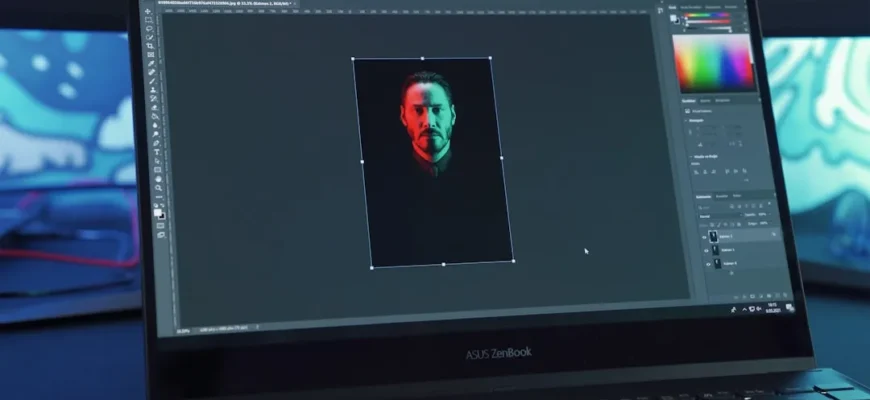The width and height of the screenshot is (870, 400).
Task: Open the Normal blend mode dropdown
Action: (x=721, y=216)
